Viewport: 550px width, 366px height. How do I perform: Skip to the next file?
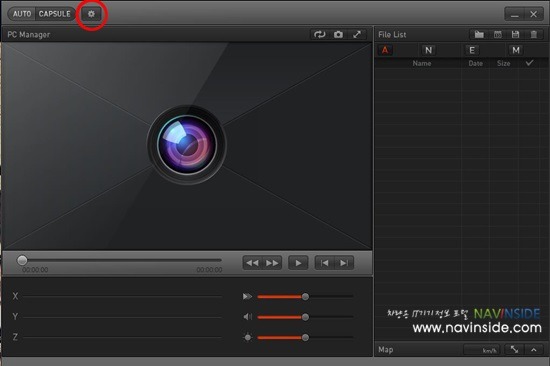click(344, 263)
